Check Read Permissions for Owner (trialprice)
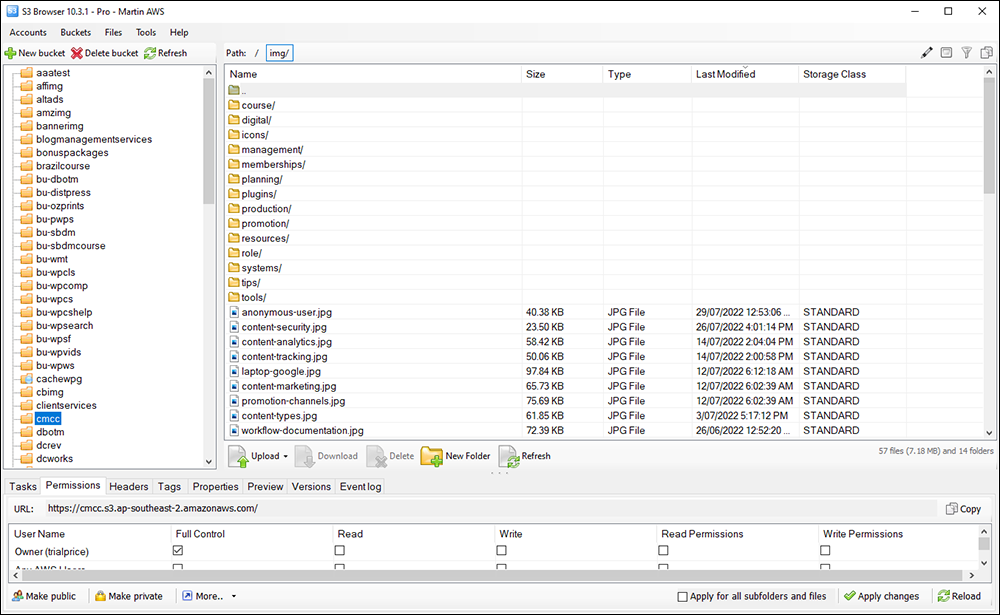 664,550
